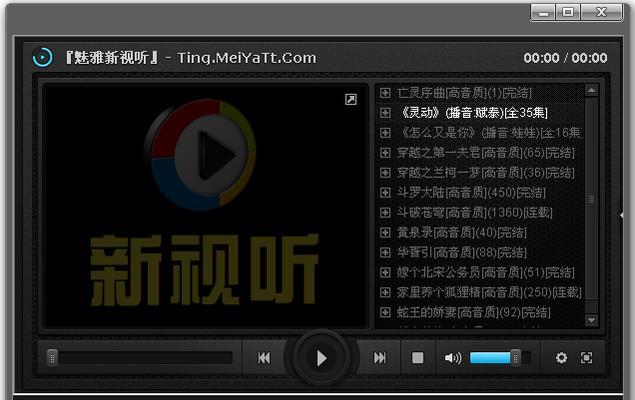
Task: Select 华胥引[高音质](88)[完结] title
Action: [x=462, y=252]
